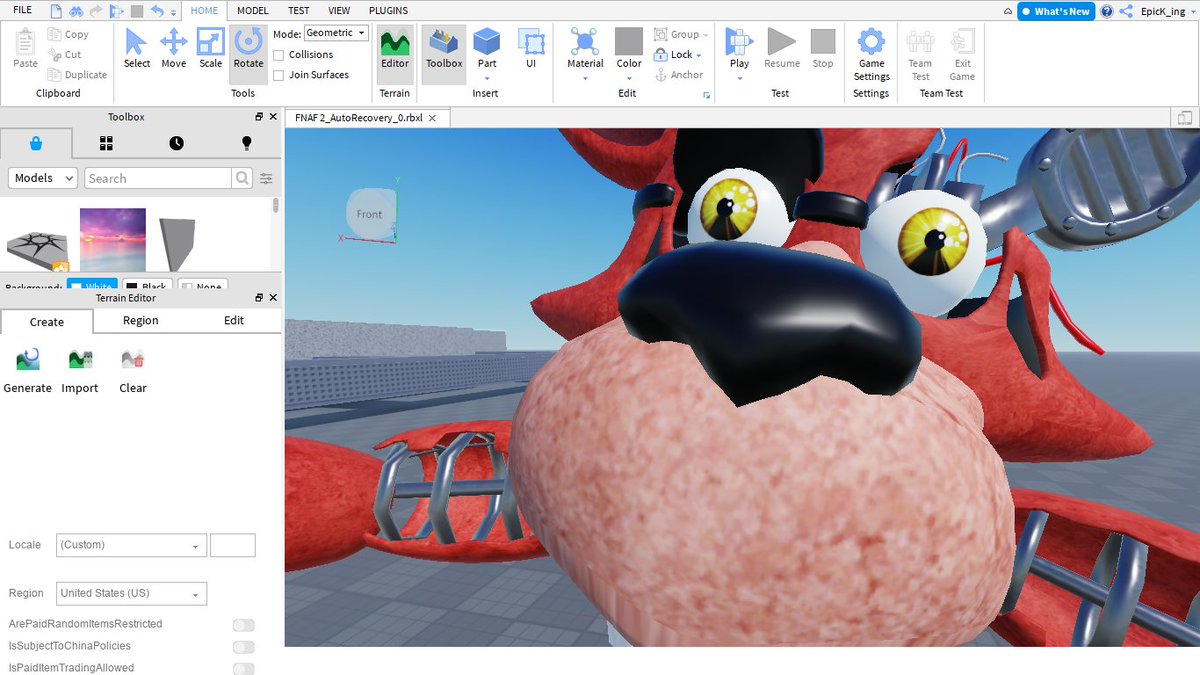Viewport: 1200px width, 675px height.
Task: Click Import terrain icon
Action: (80, 370)
